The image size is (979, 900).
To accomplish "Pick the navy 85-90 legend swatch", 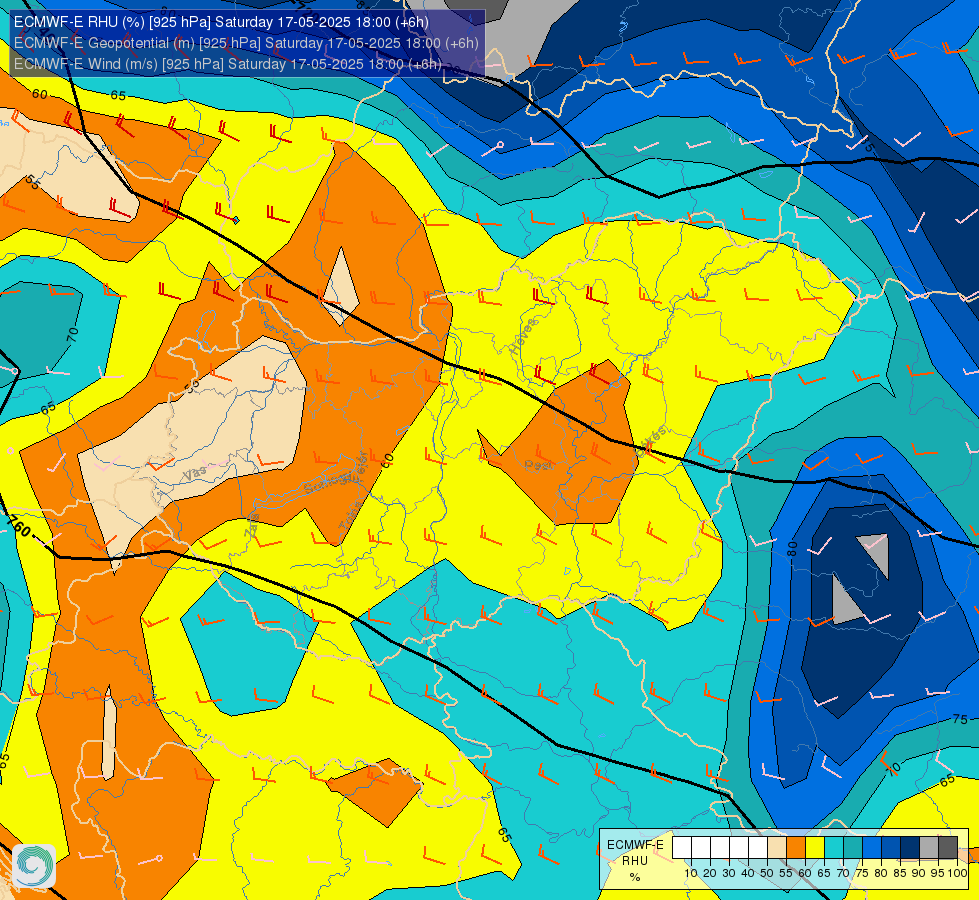I will pyautogui.click(x=910, y=848).
